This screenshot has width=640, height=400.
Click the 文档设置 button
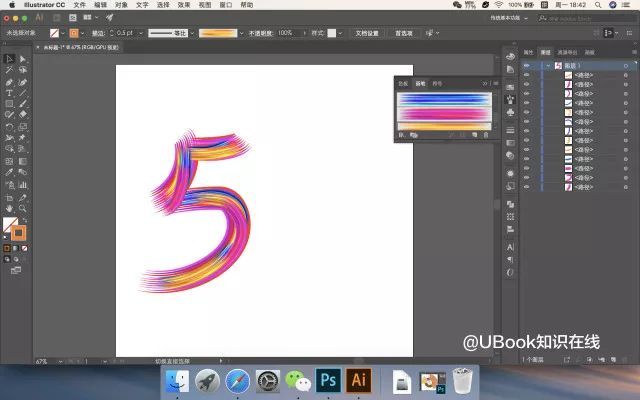367,33
